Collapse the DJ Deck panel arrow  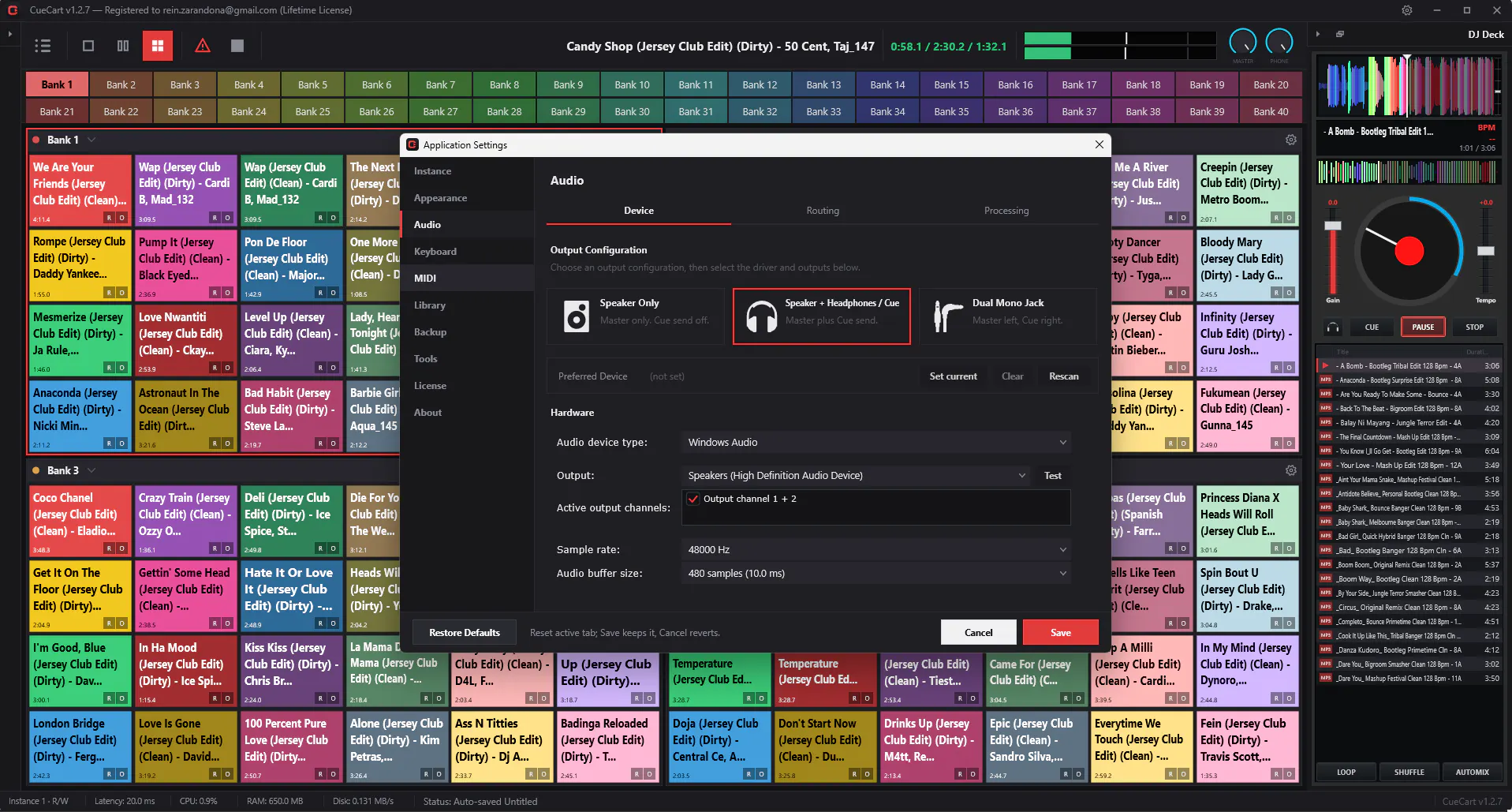click(1318, 34)
